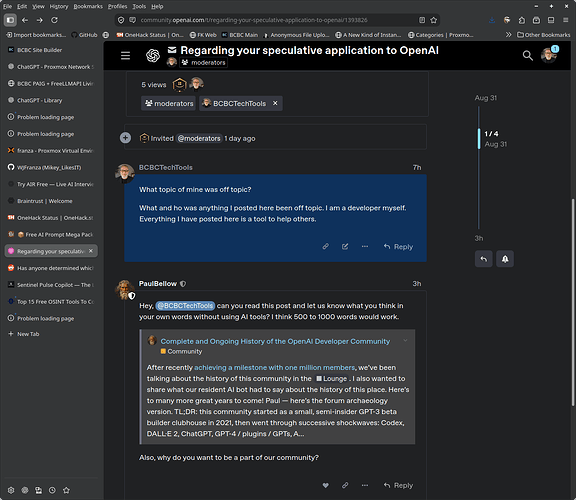This screenshot has width=576, height=500.
Task: Open the GitHub bookmark
Action: pos(84,35)
